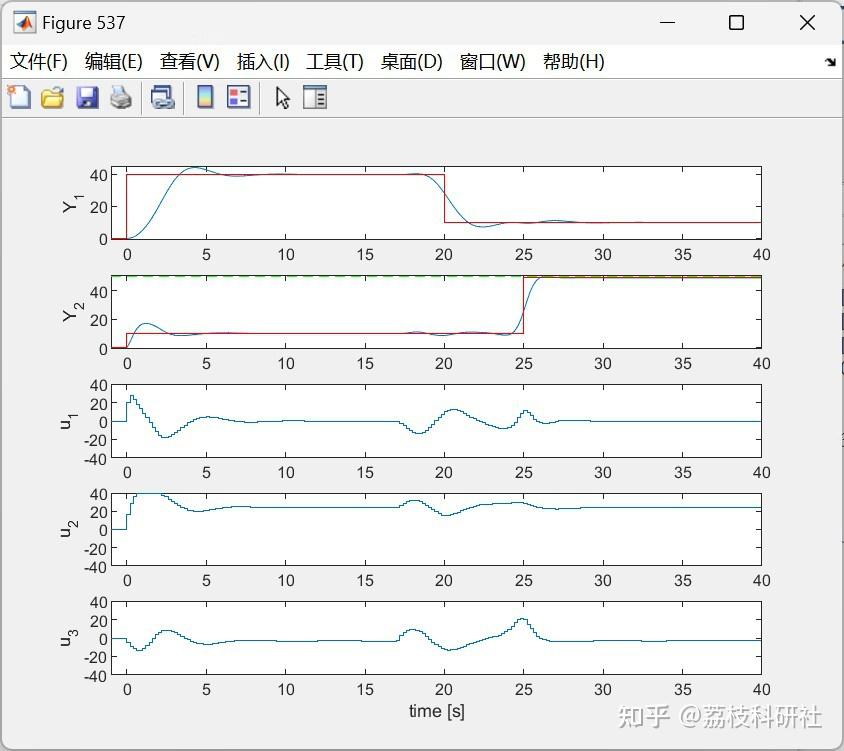Dock the figure using the corner arrow
The width and height of the screenshot is (844, 751).
pyautogui.click(x=830, y=62)
